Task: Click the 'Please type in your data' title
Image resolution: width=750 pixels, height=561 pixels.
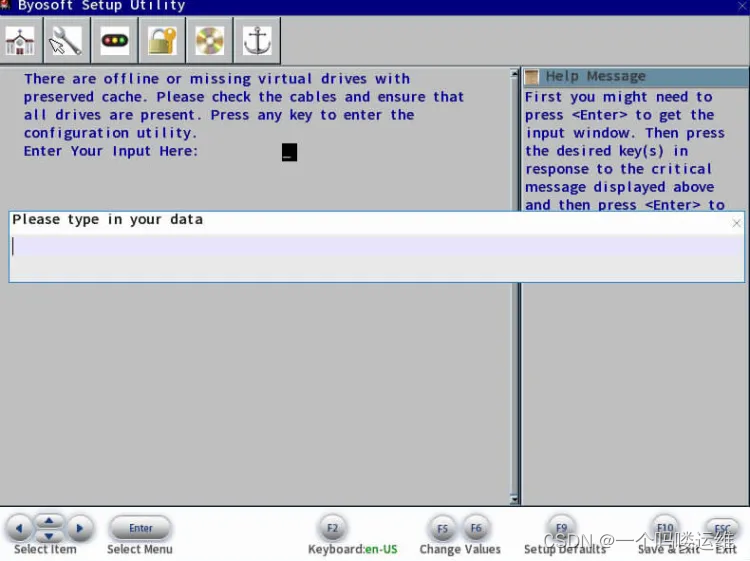Action: [108, 220]
